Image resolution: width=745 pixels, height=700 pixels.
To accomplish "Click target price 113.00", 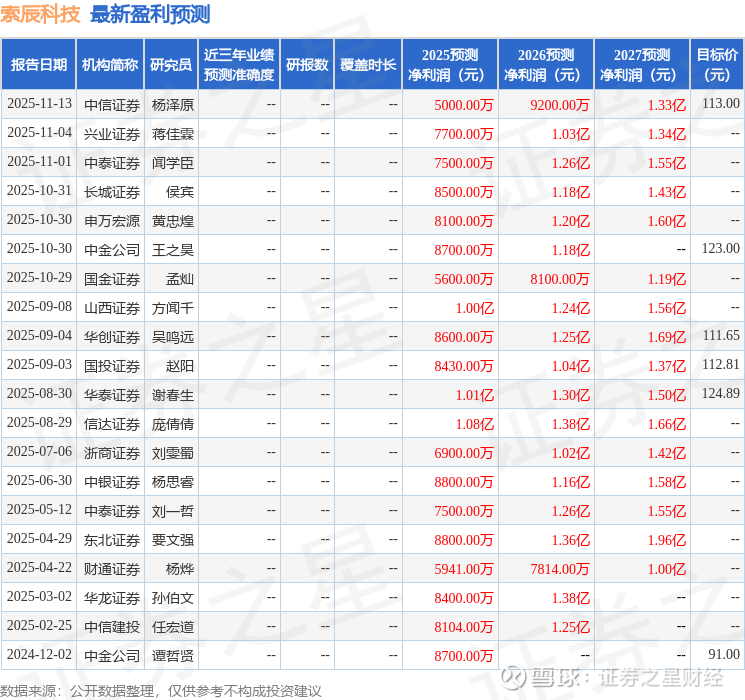I will [x=721, y=104].
